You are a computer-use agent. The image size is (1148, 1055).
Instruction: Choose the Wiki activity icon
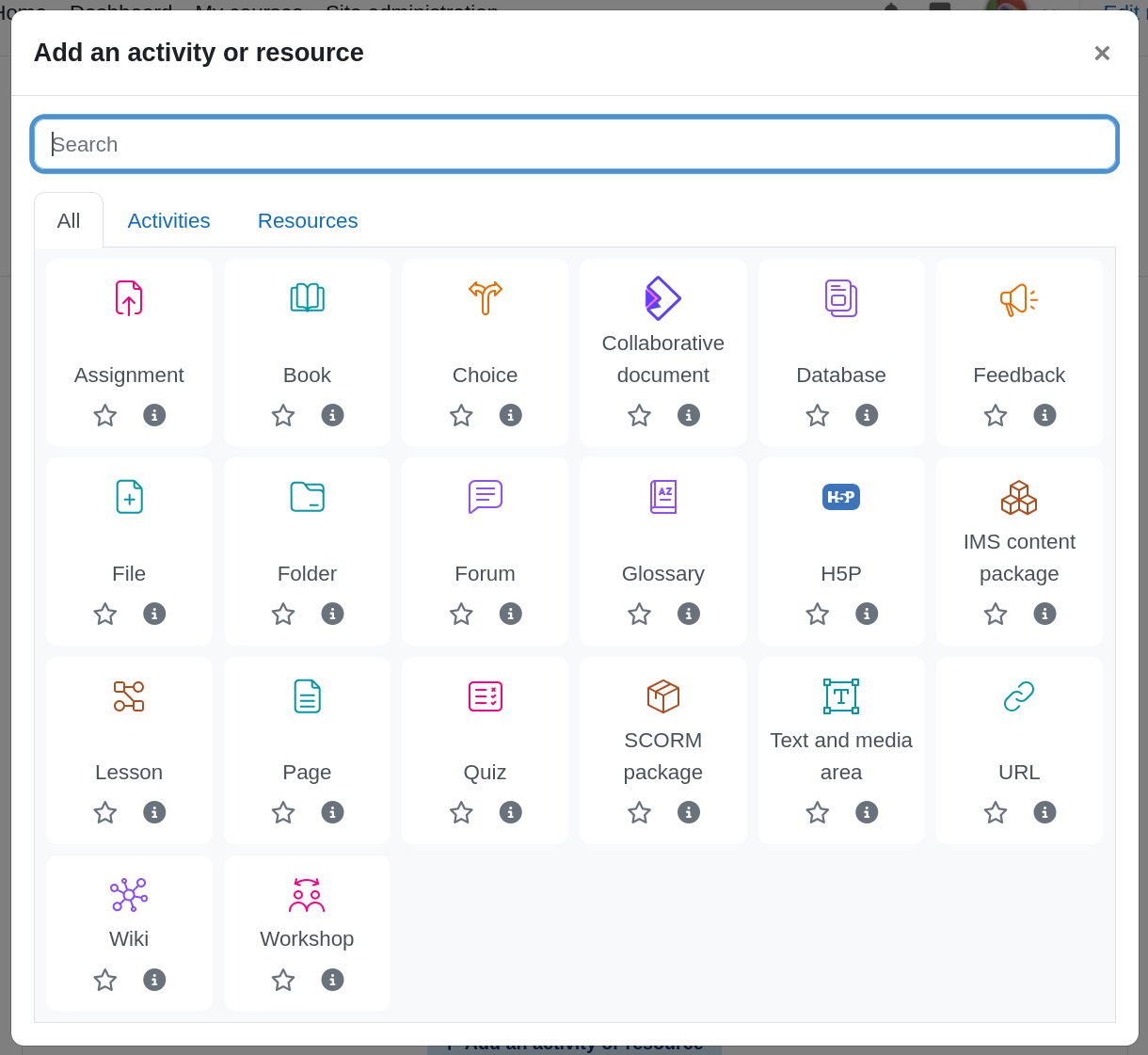coord(129,895)
